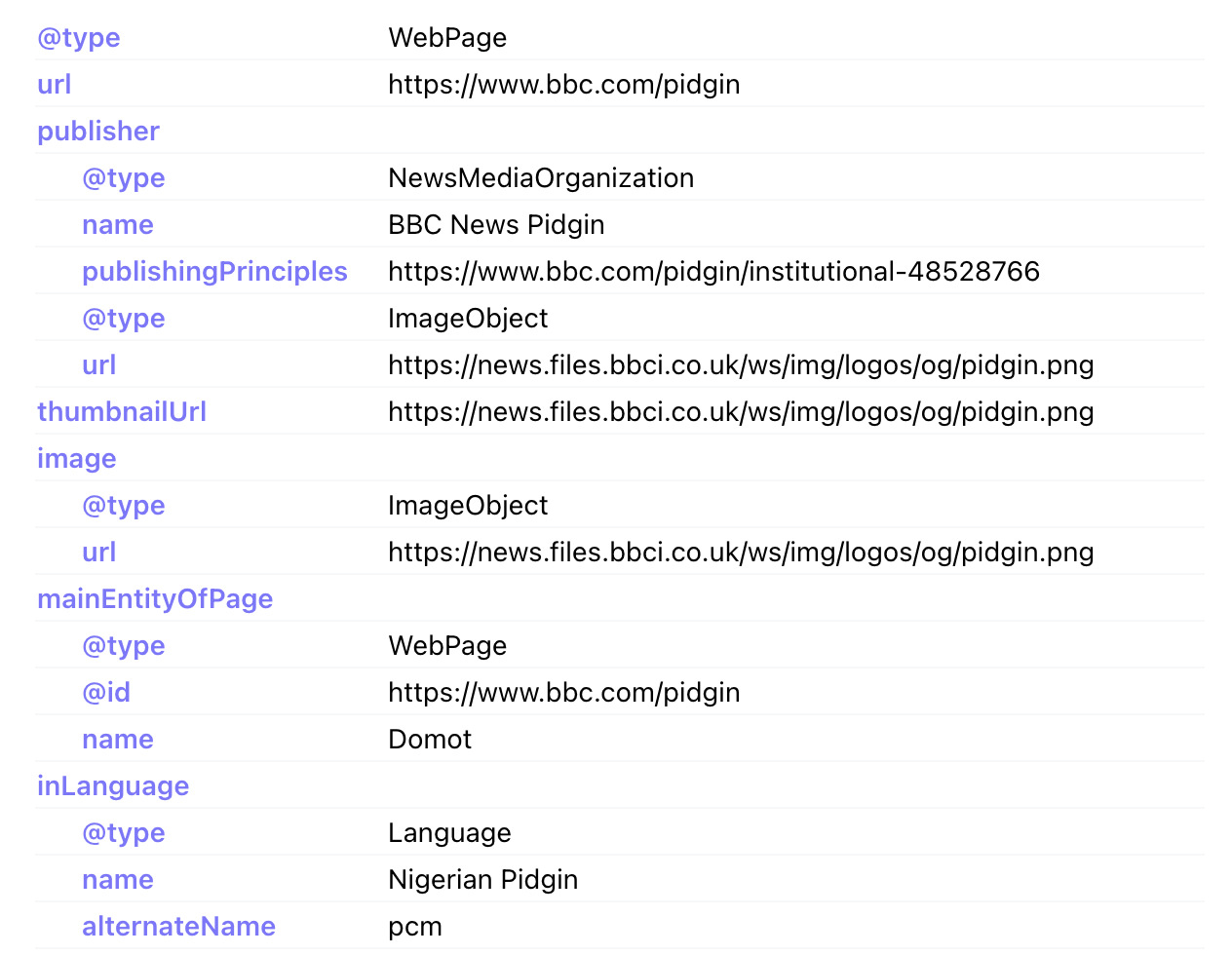Screen dimensions: 1232x955
Task: Select the url property key
Action: click(54, 84)
